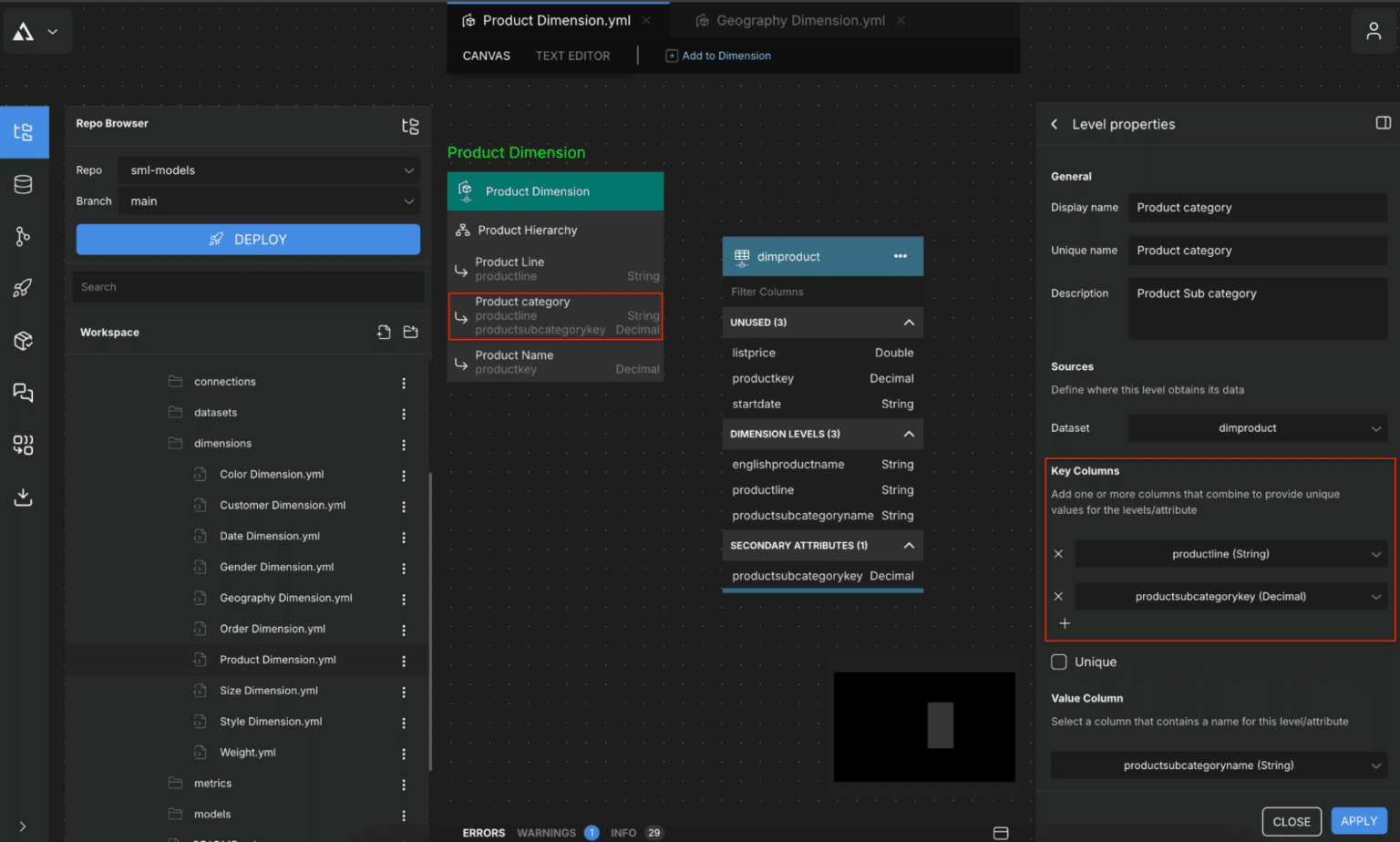Collapse the DIMENSION LEVELS (3) section

tap(909, 434)
